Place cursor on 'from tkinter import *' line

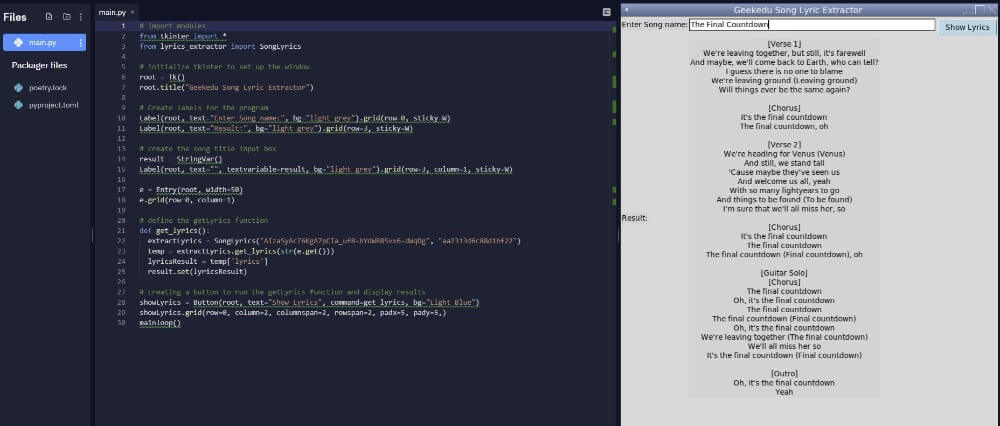click(182, 36)
